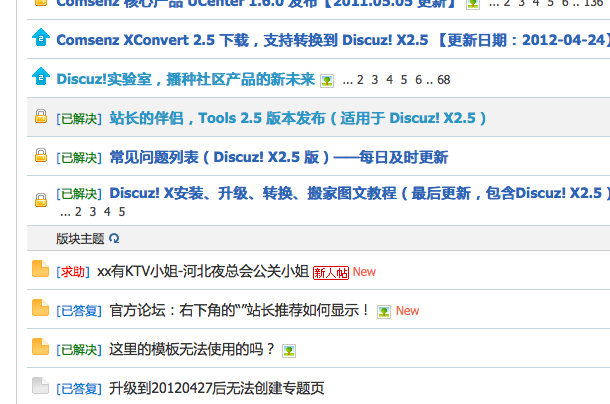Go to page 5 of Discuz!实验室 thread
The width and height of the screenshot is (610, 404).
404,80
